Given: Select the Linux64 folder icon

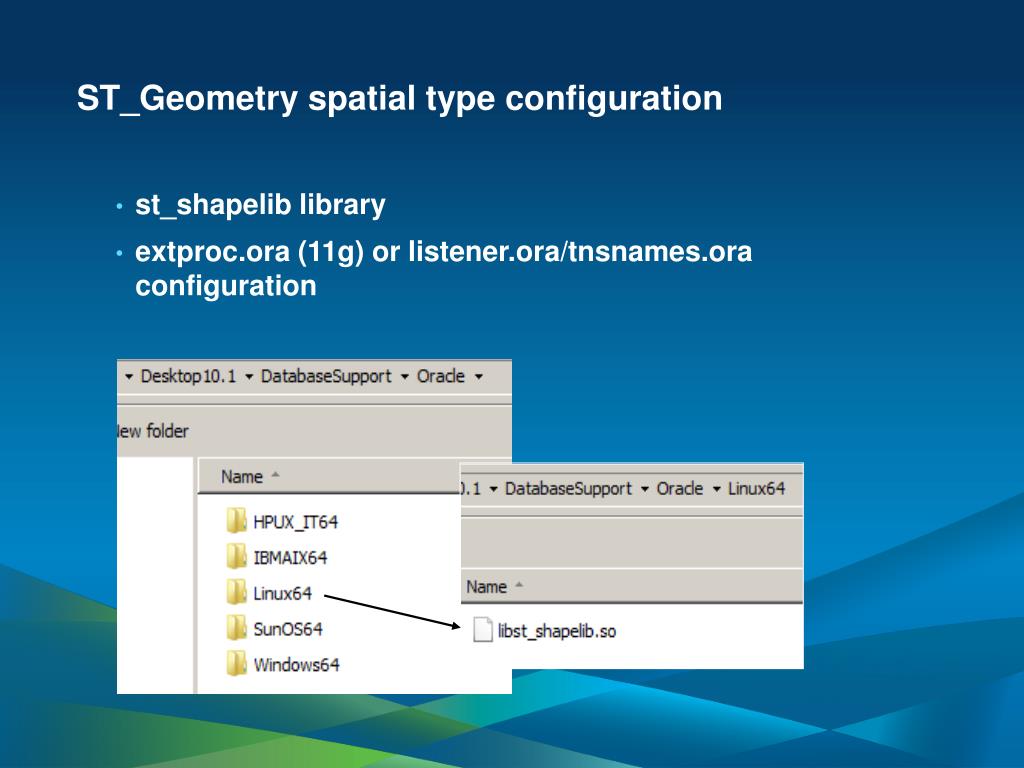Looking at the screenshot, I should pos(236,592).
